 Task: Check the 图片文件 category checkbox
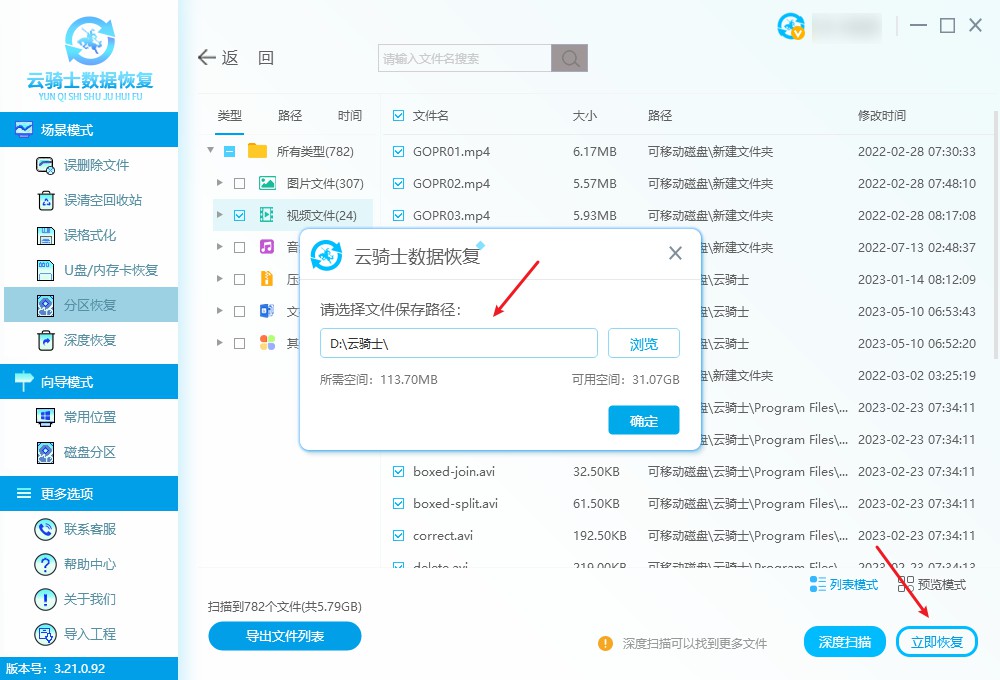coord(240,183)
